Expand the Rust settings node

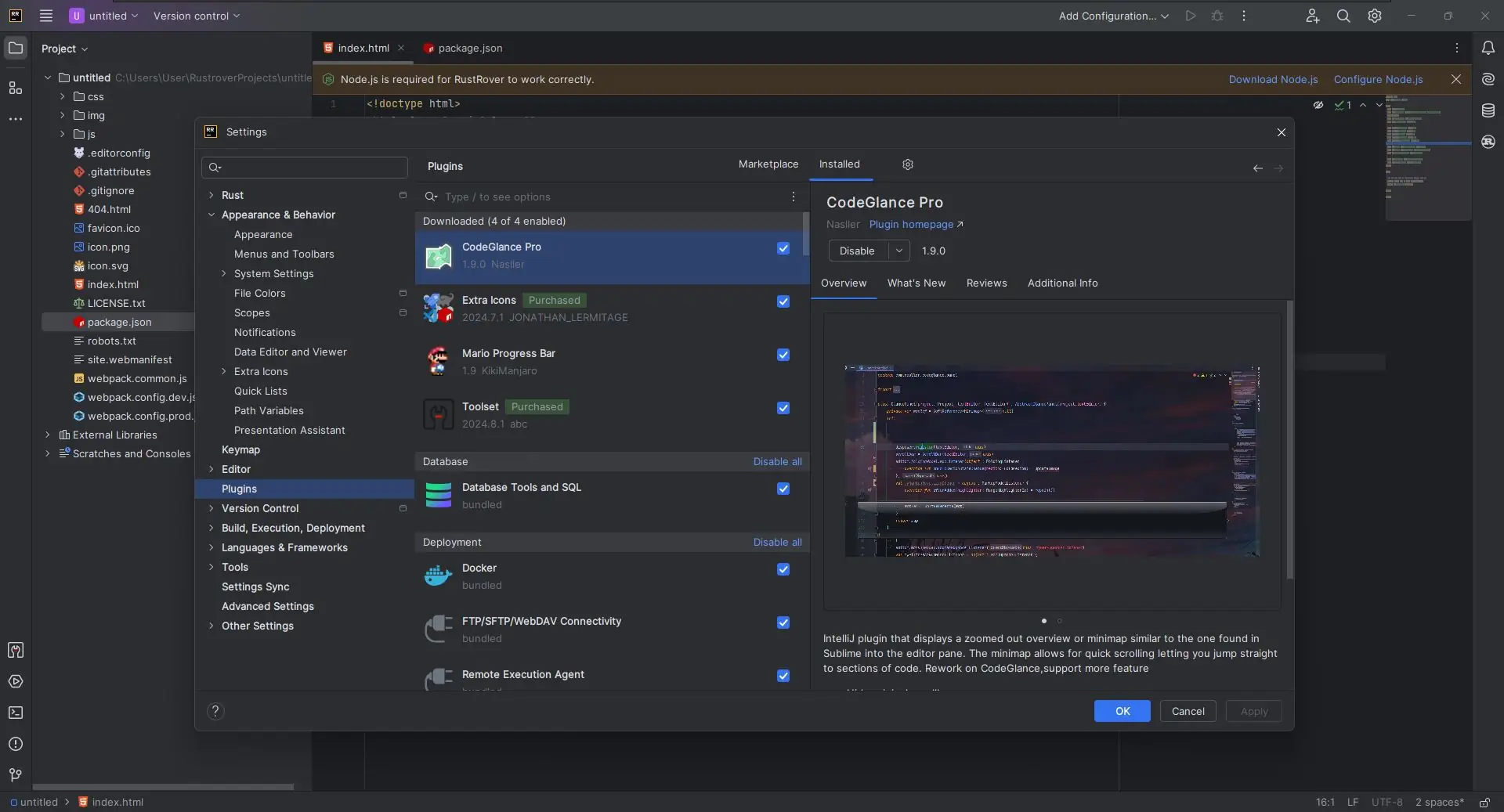pyautogui.click(x=211, y=195)
